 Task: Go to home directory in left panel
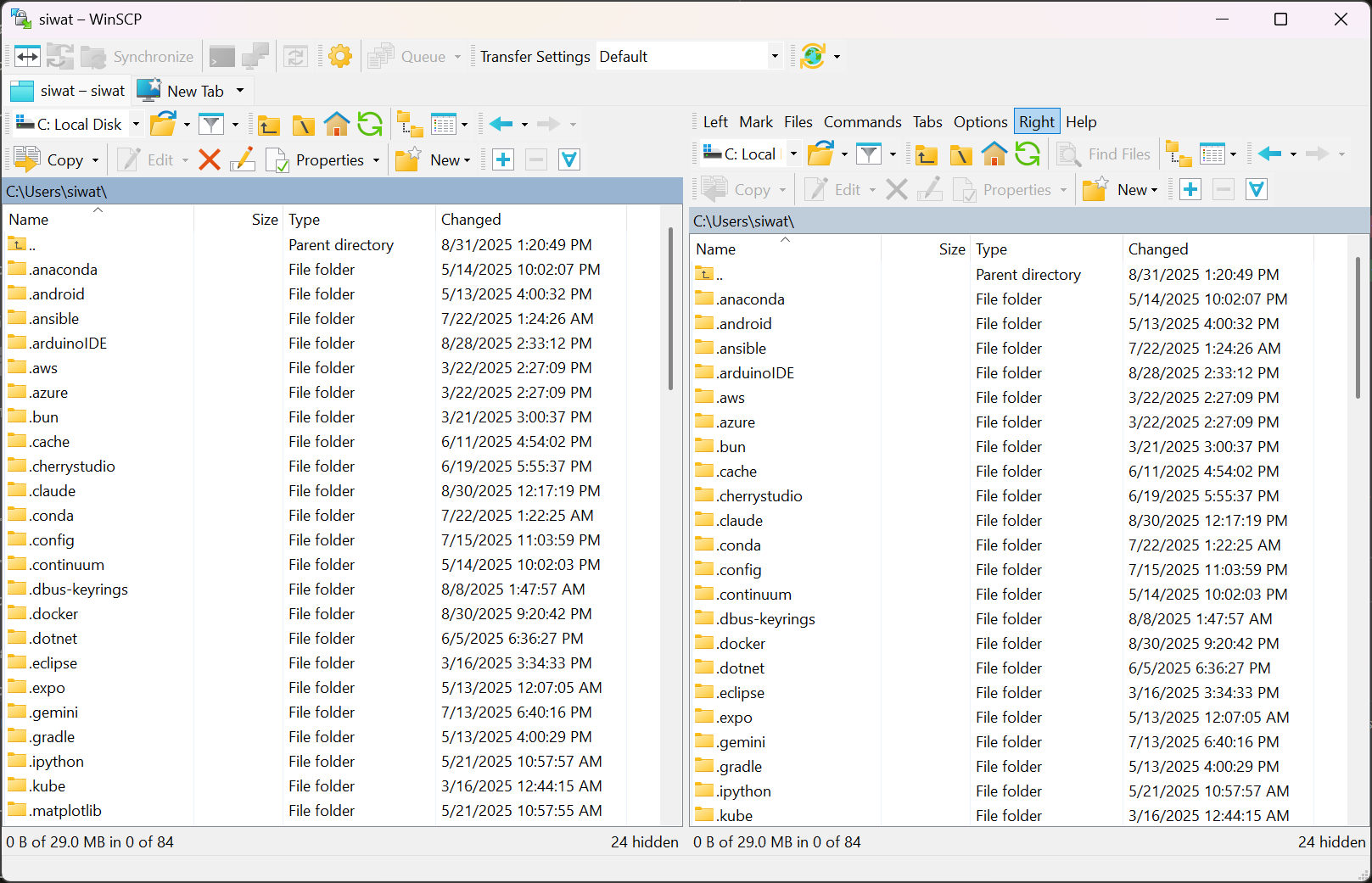click(337, 125)
